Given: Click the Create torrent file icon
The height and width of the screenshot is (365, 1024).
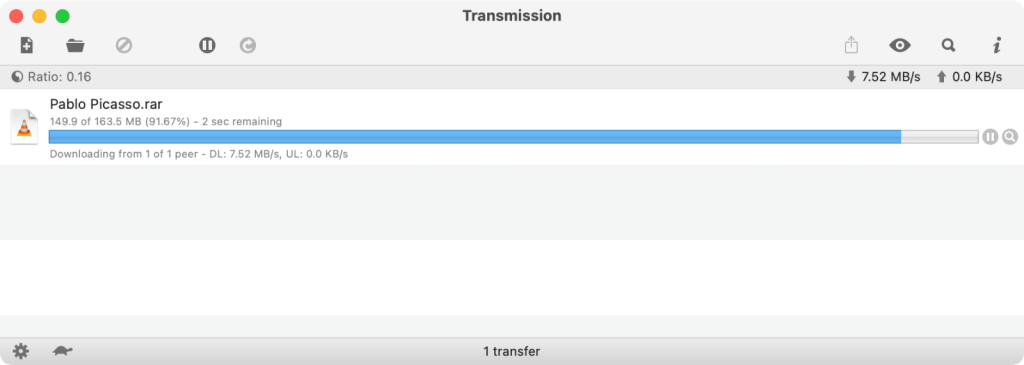Looking at the screenshot, I should (x=26, y=45).
